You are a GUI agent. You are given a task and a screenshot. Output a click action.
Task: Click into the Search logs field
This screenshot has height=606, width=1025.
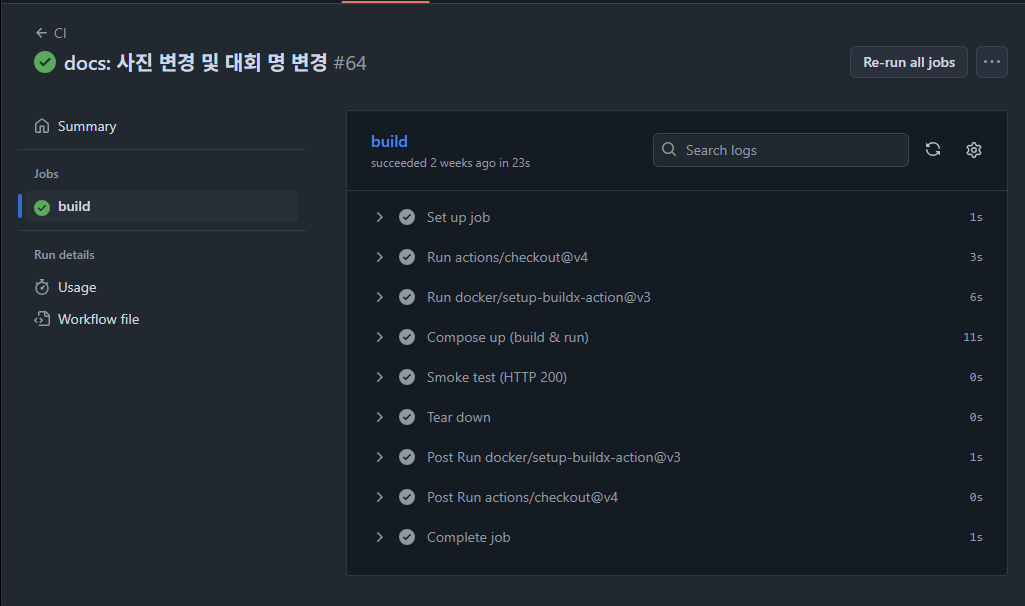point(790,150)
